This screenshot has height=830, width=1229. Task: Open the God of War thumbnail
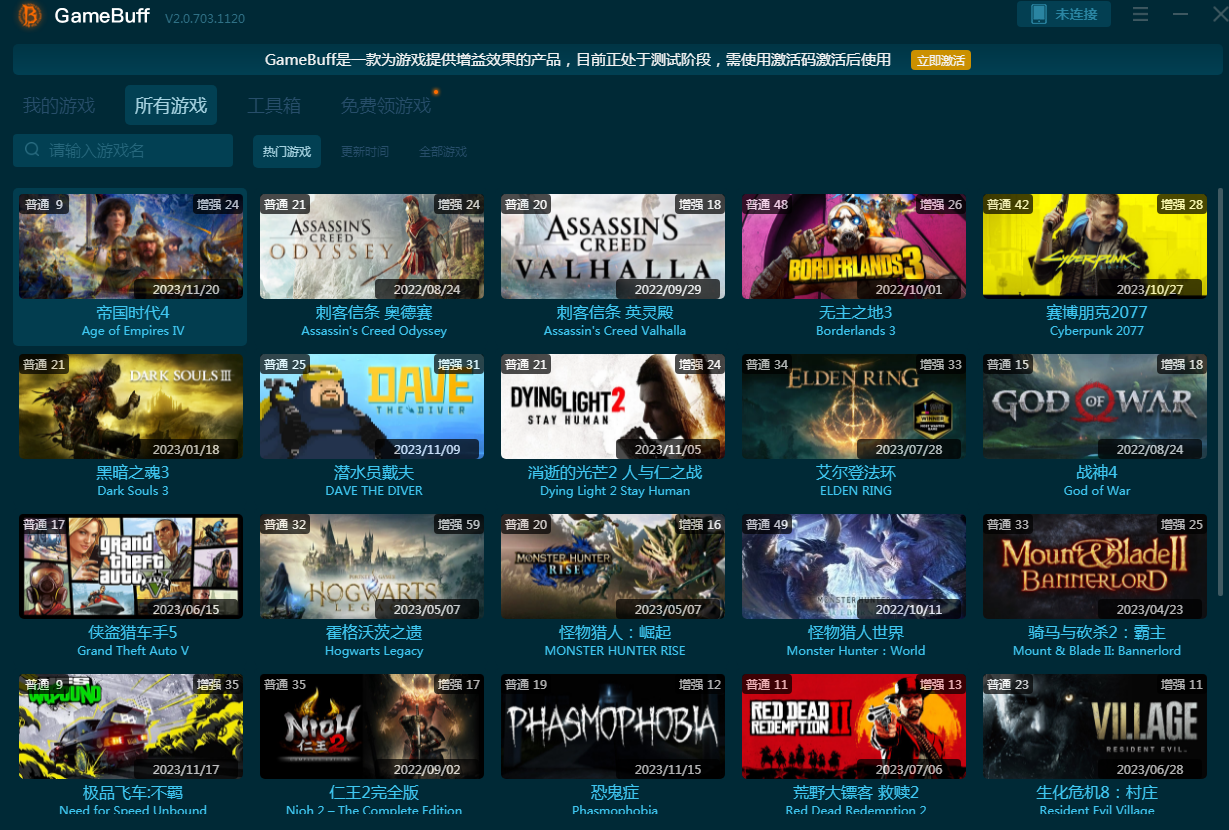pos(1095,406)
